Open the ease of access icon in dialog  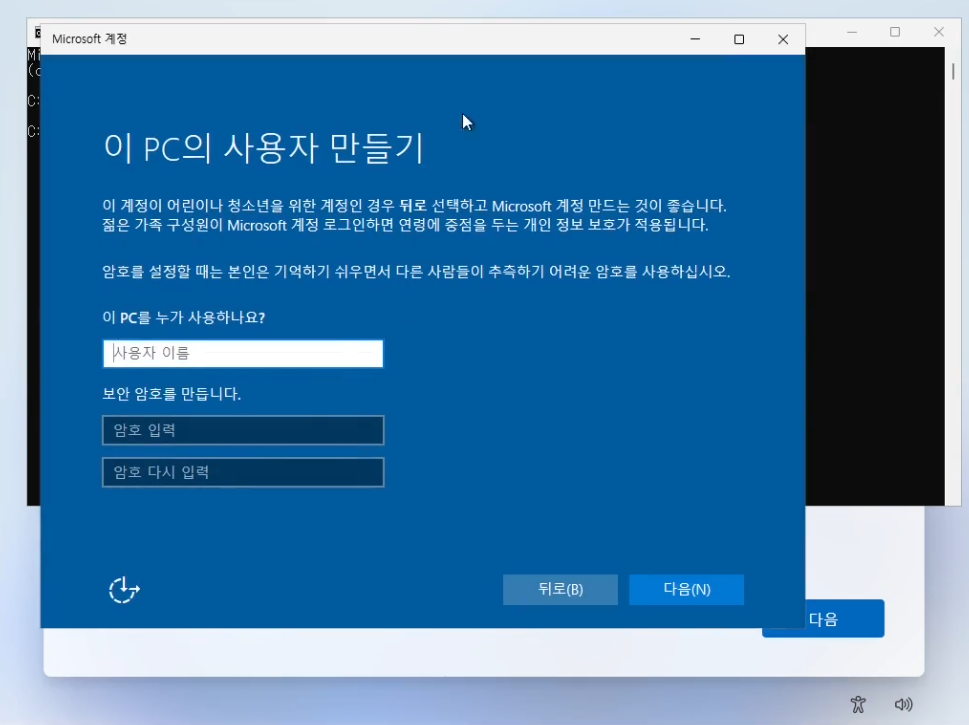[124, 590]
